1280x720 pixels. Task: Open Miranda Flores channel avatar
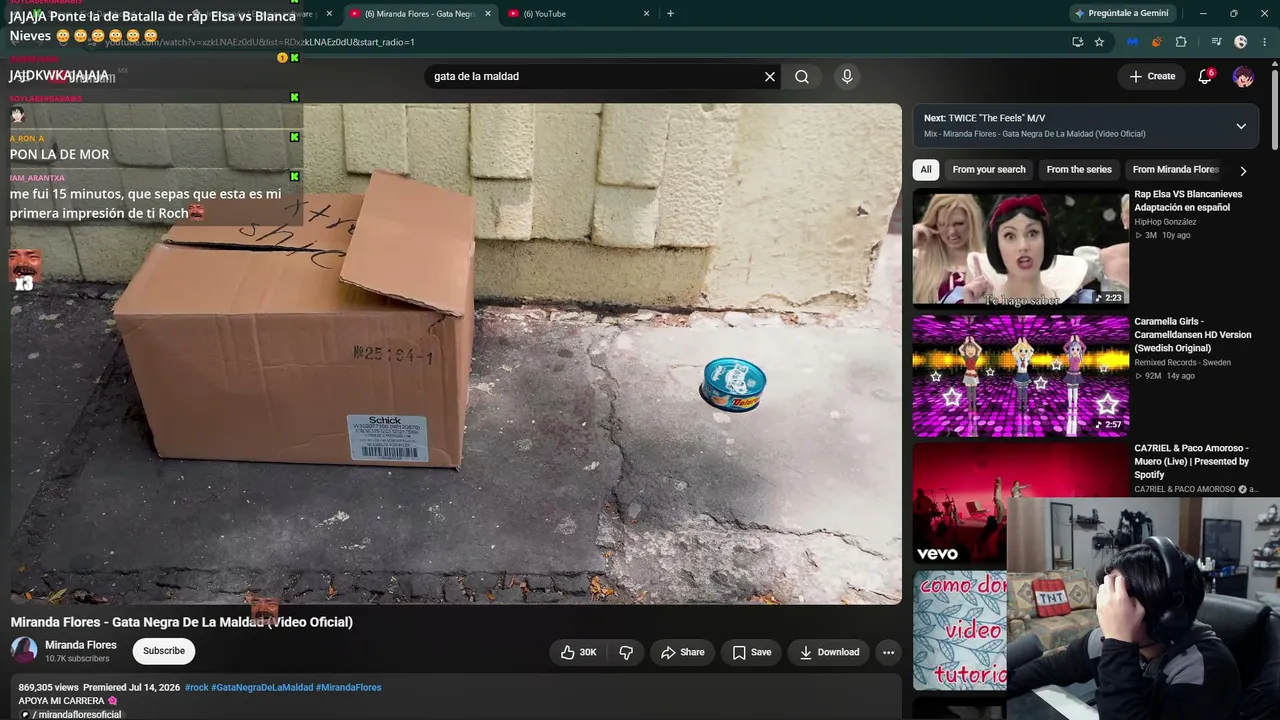(24, 651)
